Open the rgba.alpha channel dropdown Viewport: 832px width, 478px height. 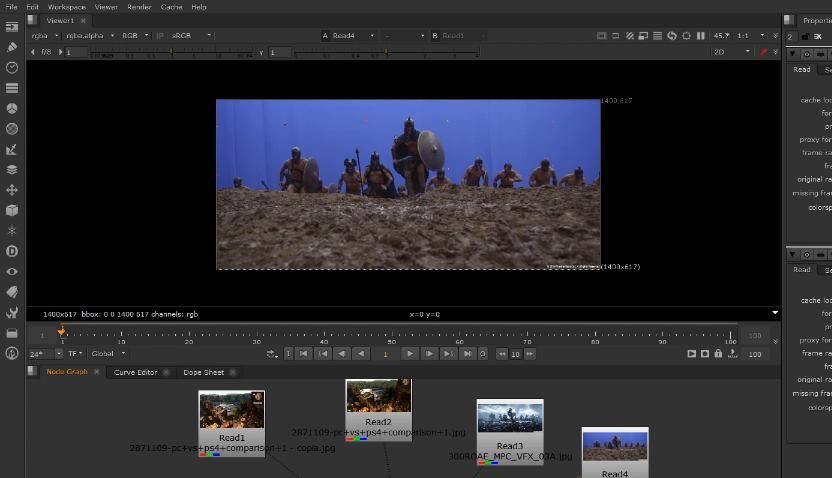pyautogui.click(x=90, y=36)
